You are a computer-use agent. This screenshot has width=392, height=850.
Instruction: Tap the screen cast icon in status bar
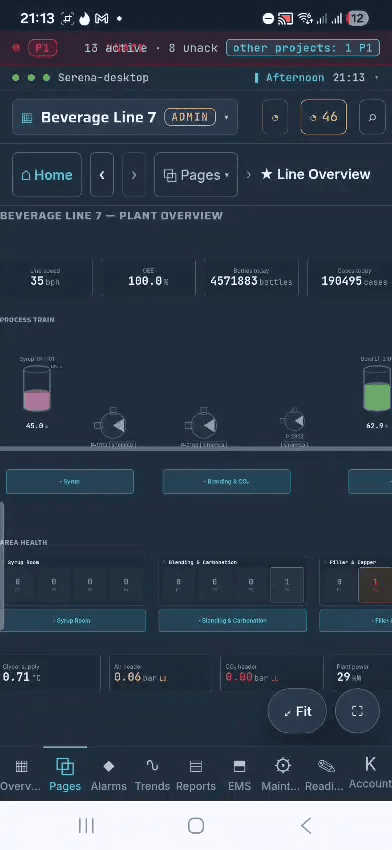pyautogui.click(x=286, y=19)
